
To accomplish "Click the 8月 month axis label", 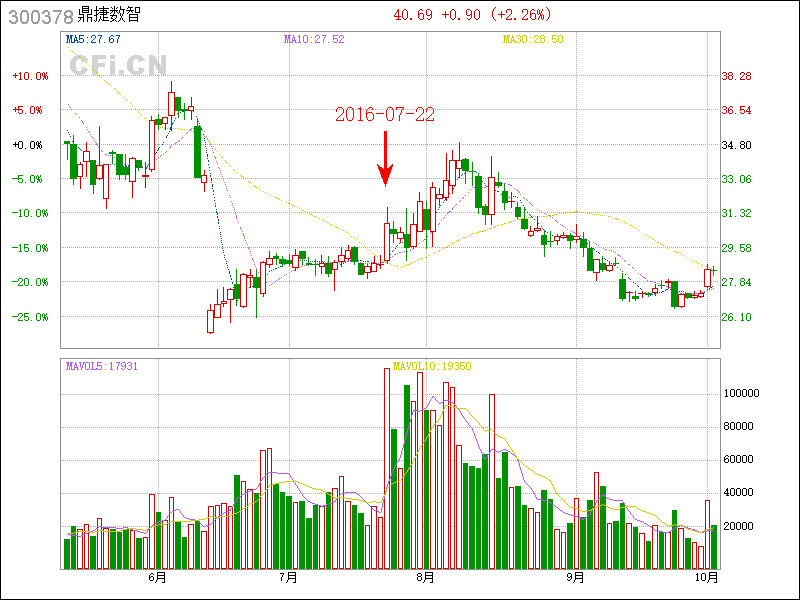I will point(425,577).
